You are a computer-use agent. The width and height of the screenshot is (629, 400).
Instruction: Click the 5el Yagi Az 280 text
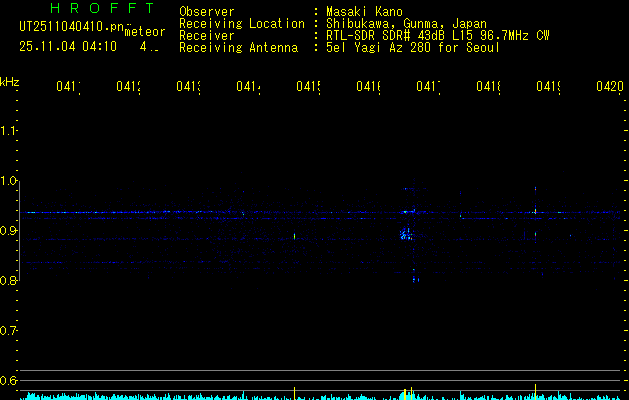(x=413, y=48)
